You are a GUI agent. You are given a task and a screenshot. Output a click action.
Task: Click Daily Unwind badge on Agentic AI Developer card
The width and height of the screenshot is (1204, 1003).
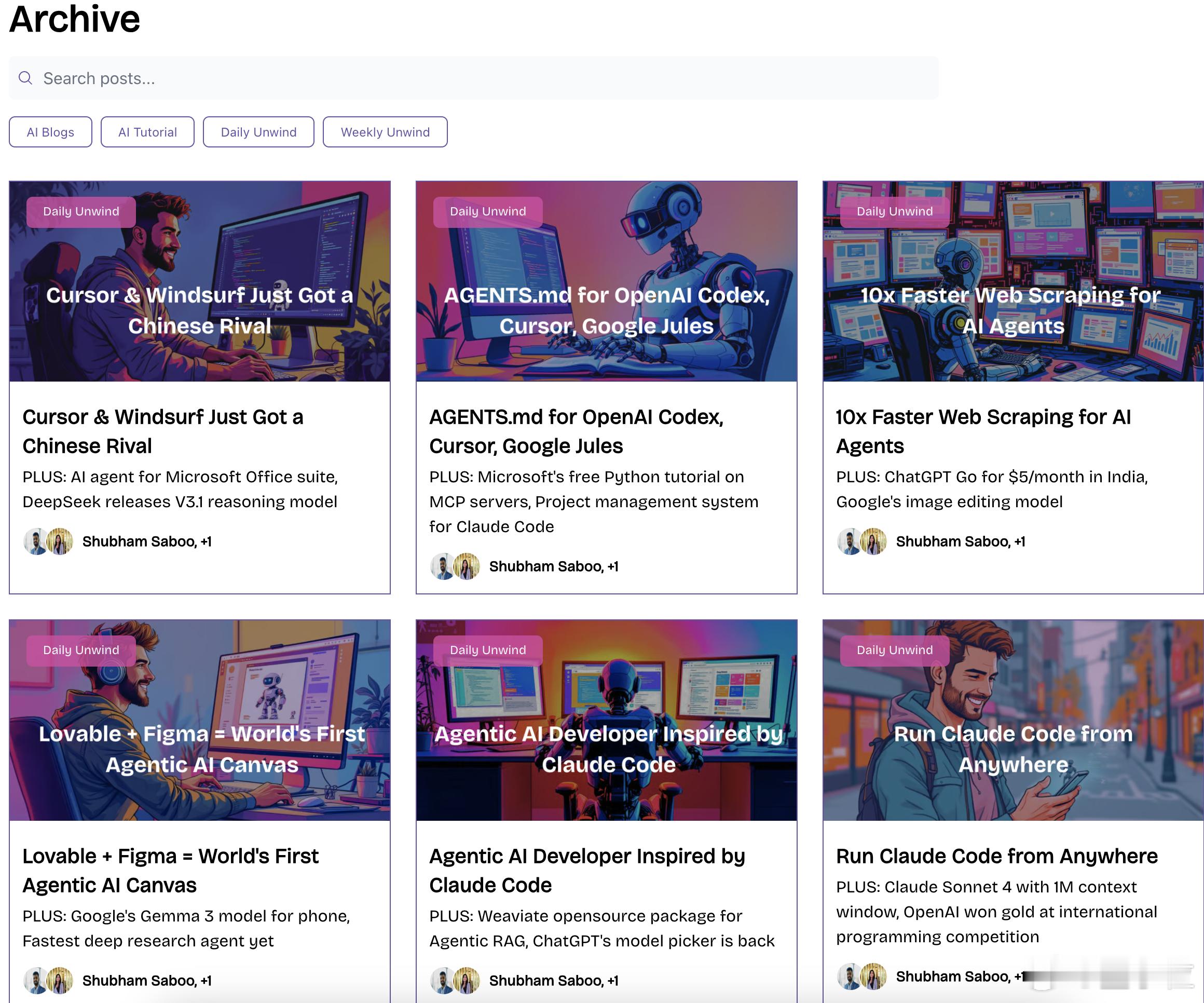click(488, 650)
